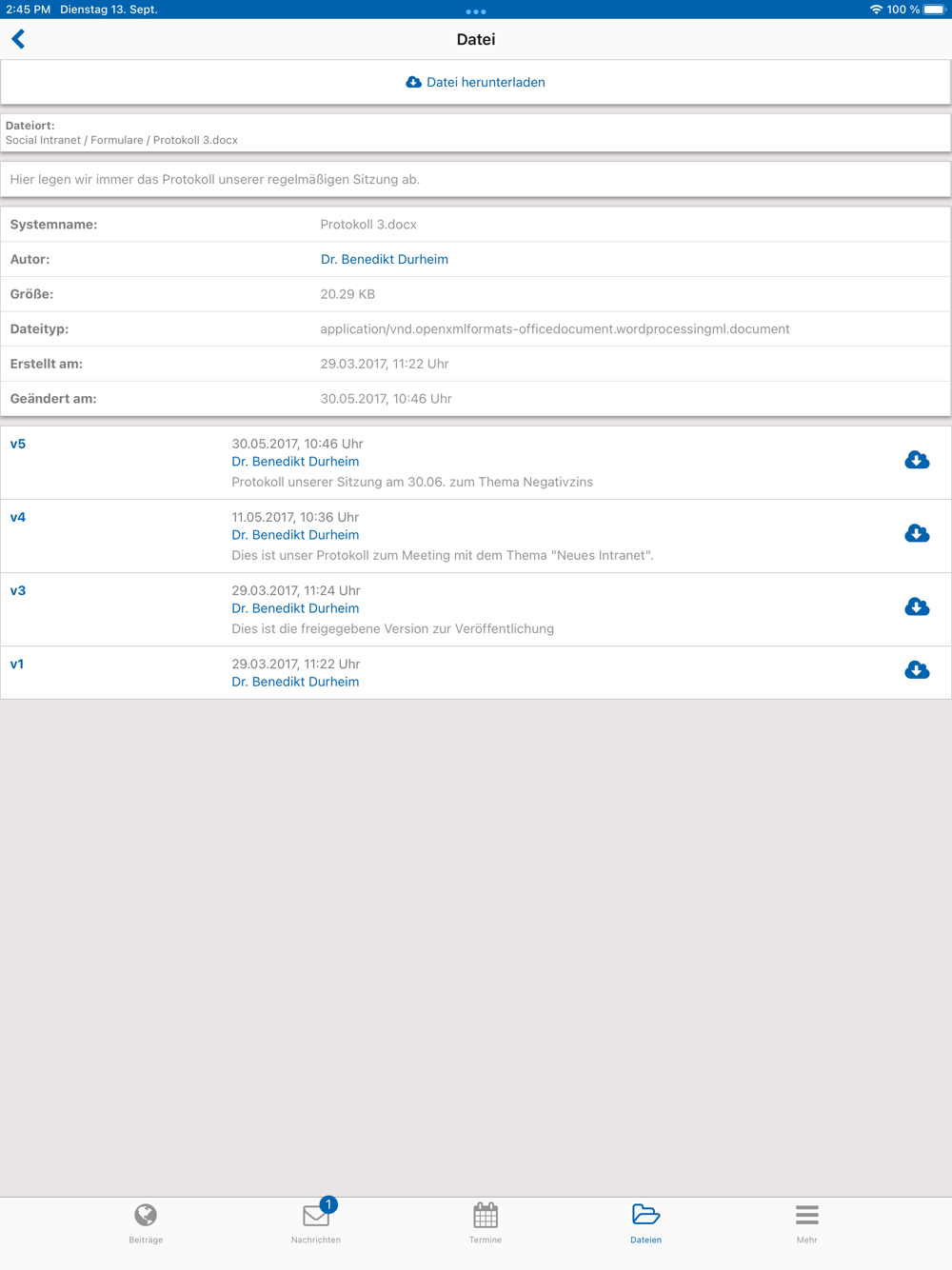The image size is (952, 1270).
Task: Tap the Nachrichten badge showing 1
Action: point(328,1205)
